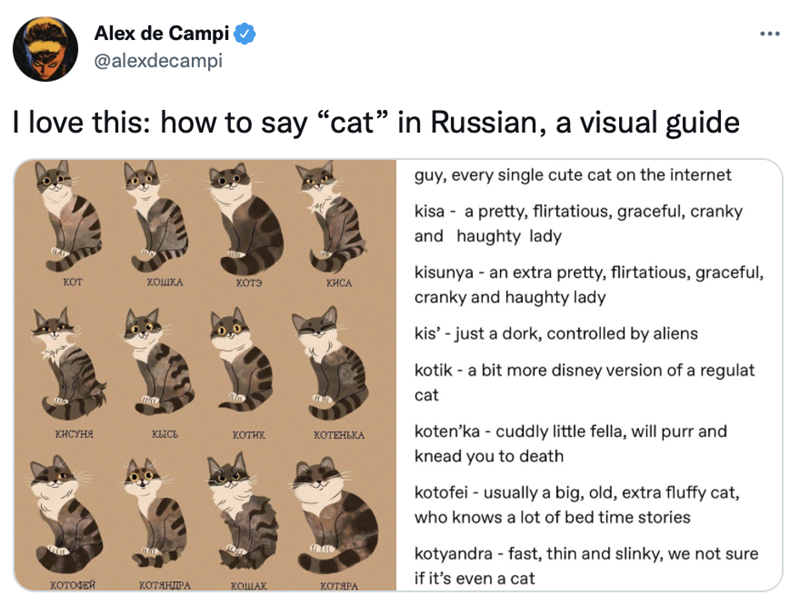Click the cat labeled КОШКА

point(150,218)
